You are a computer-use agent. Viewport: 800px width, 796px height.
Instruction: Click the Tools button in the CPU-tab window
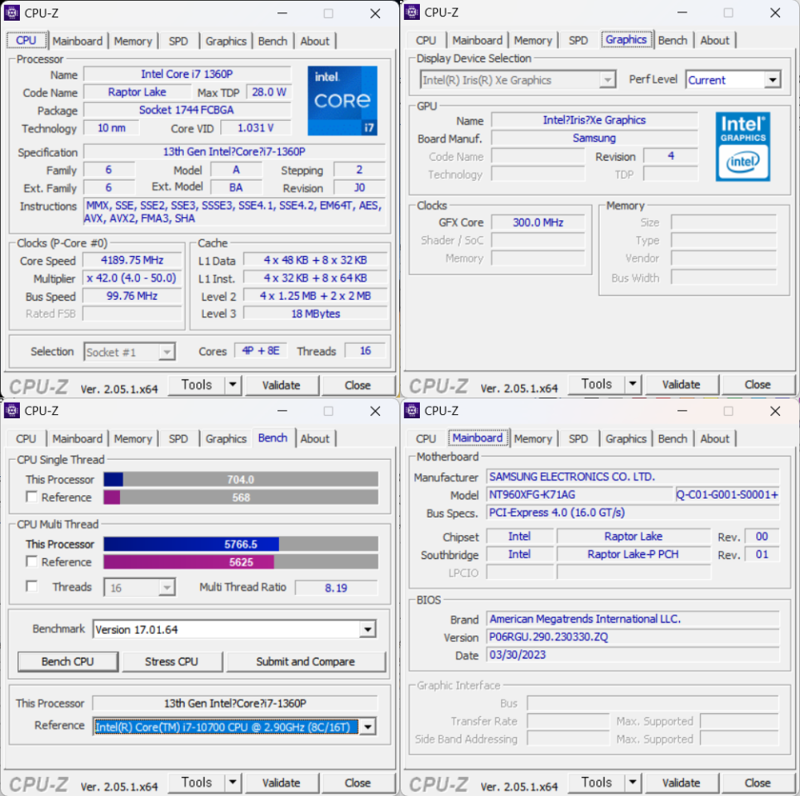197,385
